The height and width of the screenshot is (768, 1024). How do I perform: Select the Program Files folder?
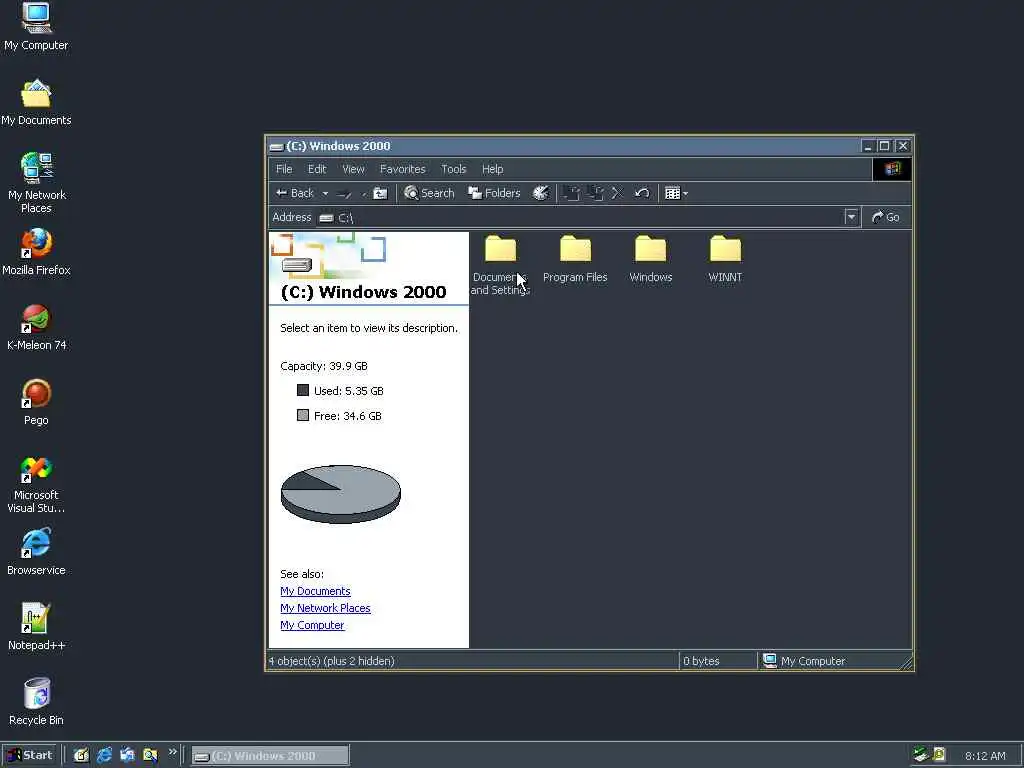(x=575, y=259)
